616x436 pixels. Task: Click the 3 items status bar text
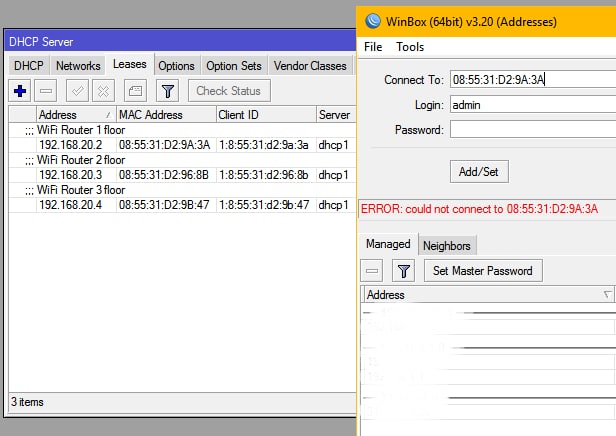click(x=27, y=402)
